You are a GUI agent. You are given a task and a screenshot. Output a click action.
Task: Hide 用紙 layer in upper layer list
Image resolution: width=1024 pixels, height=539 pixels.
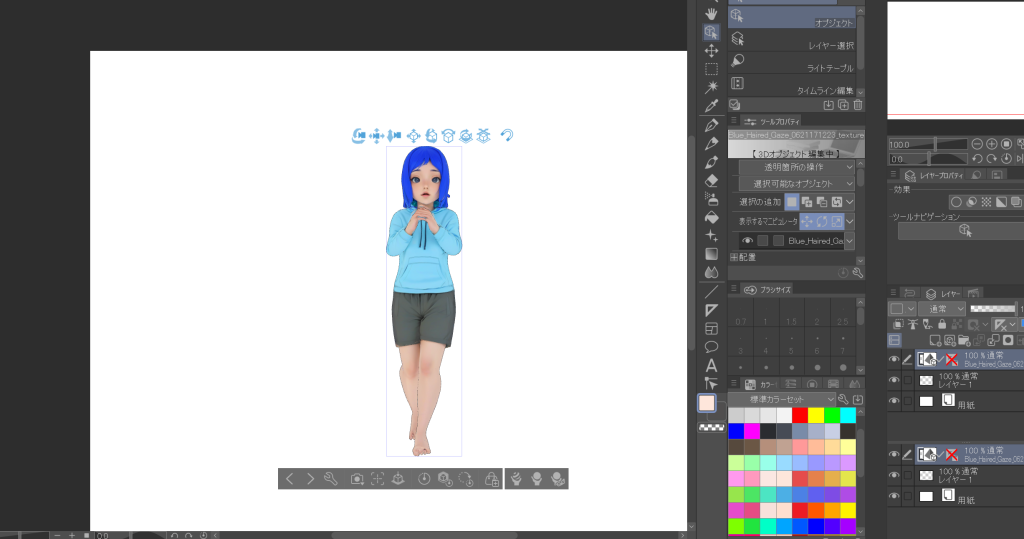tap(894, 400)
